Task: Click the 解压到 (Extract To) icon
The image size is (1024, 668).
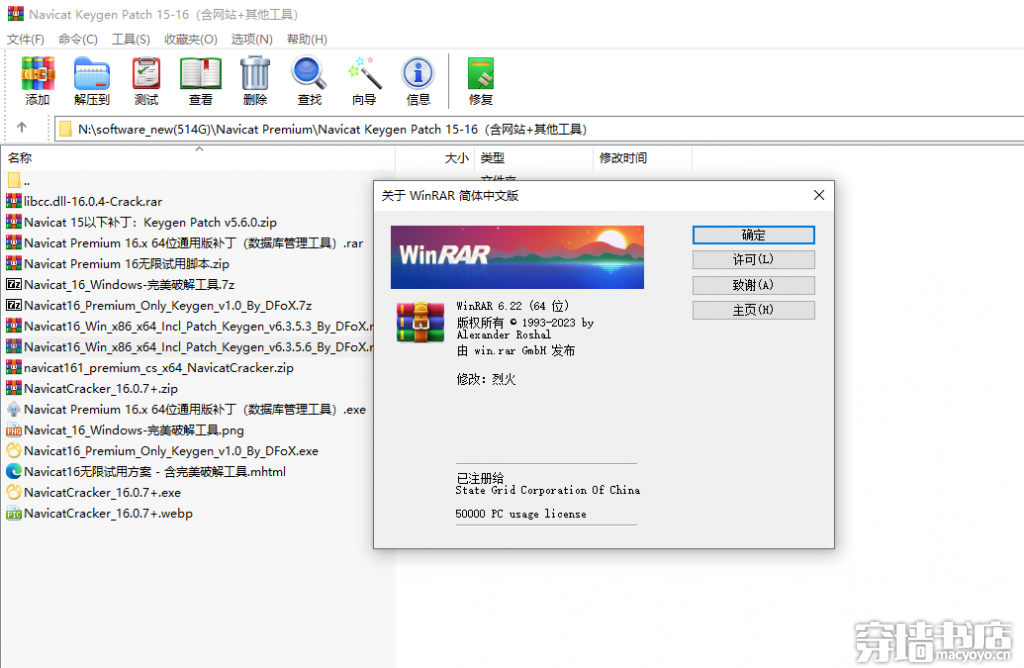Action: point(91,80)
